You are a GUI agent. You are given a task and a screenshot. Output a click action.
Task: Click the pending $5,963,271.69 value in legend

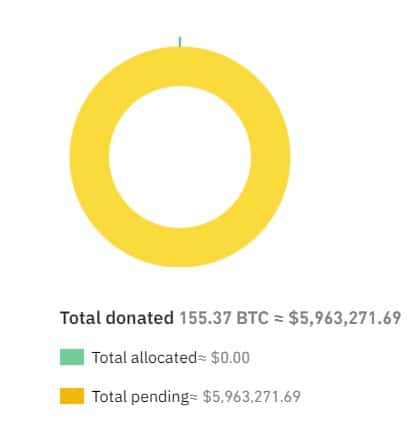252,396
